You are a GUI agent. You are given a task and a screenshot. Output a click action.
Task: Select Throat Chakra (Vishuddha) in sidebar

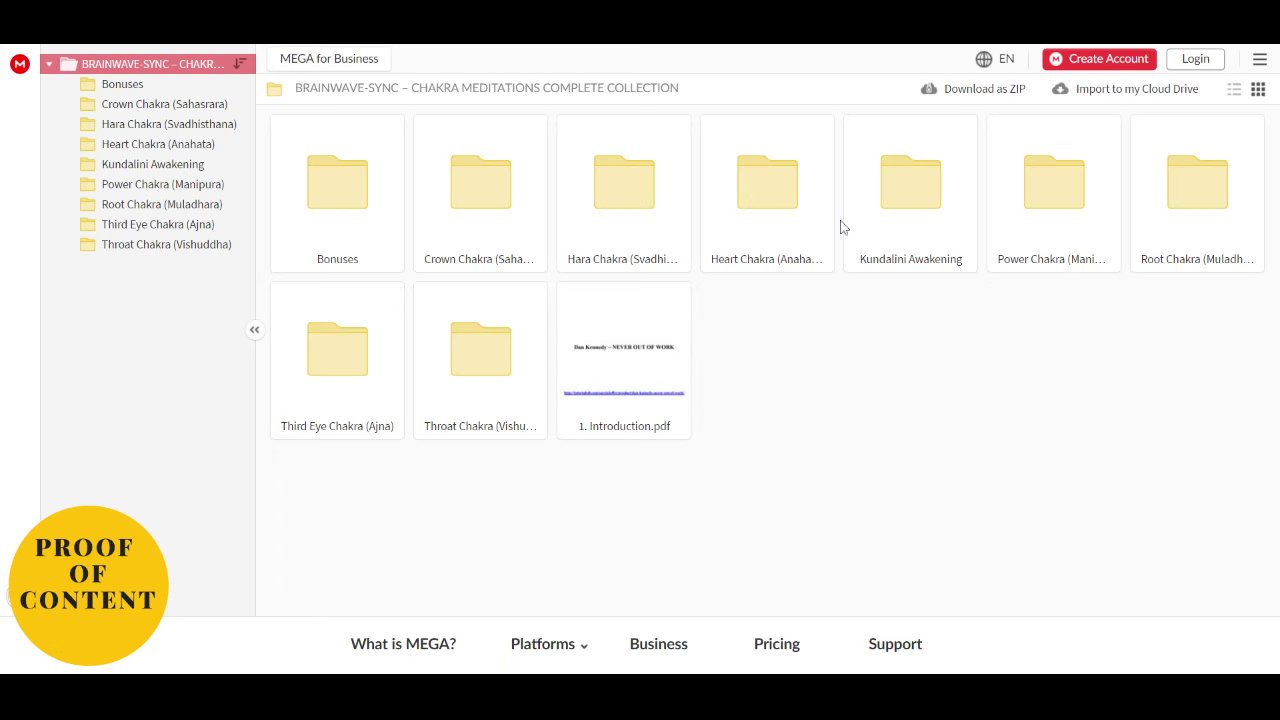[166, 244]
